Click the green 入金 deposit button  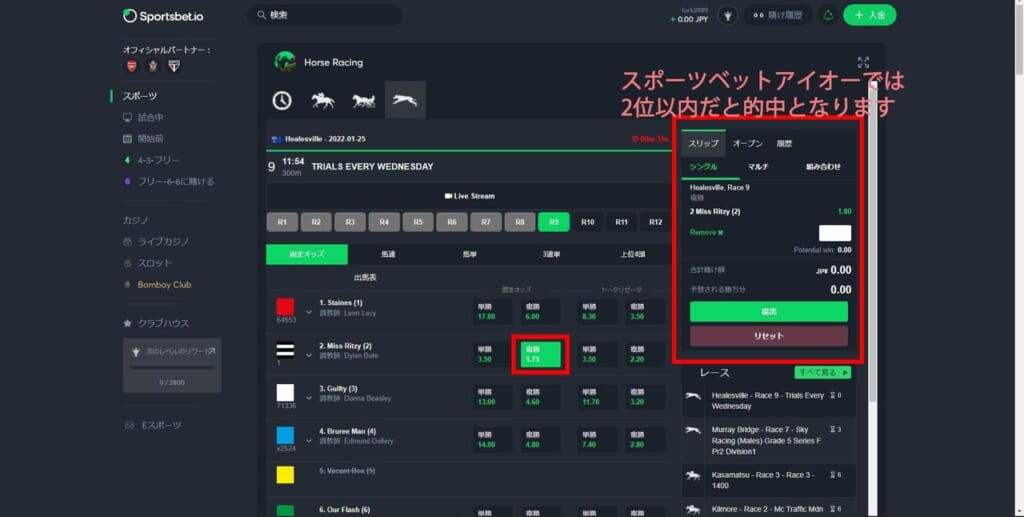tap(869, 15)
